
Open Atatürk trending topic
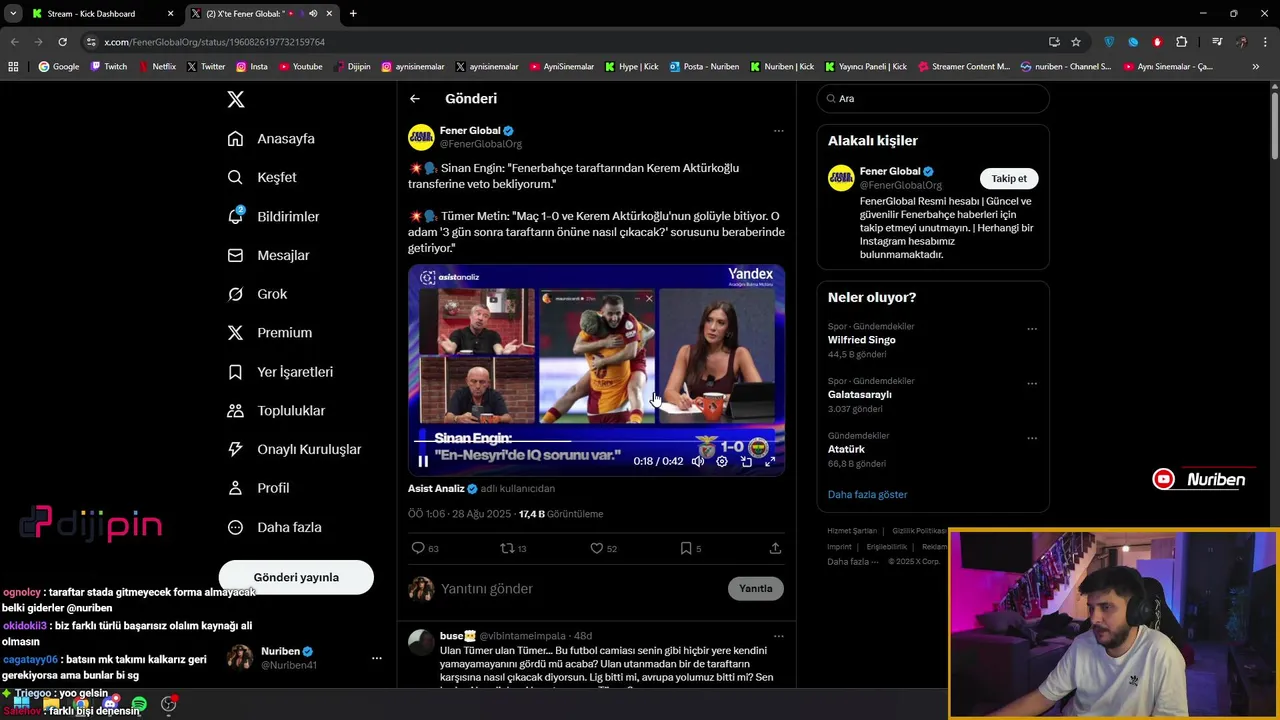tap(846, 449)
